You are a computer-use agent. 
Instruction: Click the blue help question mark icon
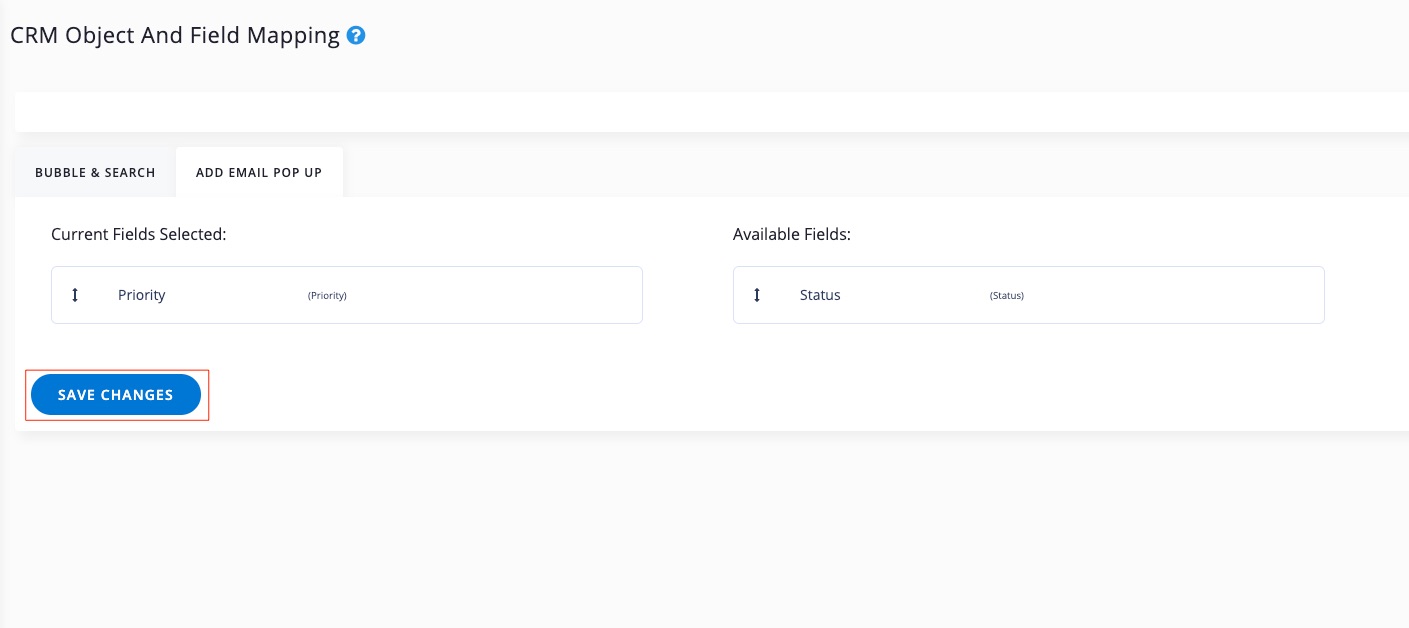pyautogui.click(x=356, y=36)
